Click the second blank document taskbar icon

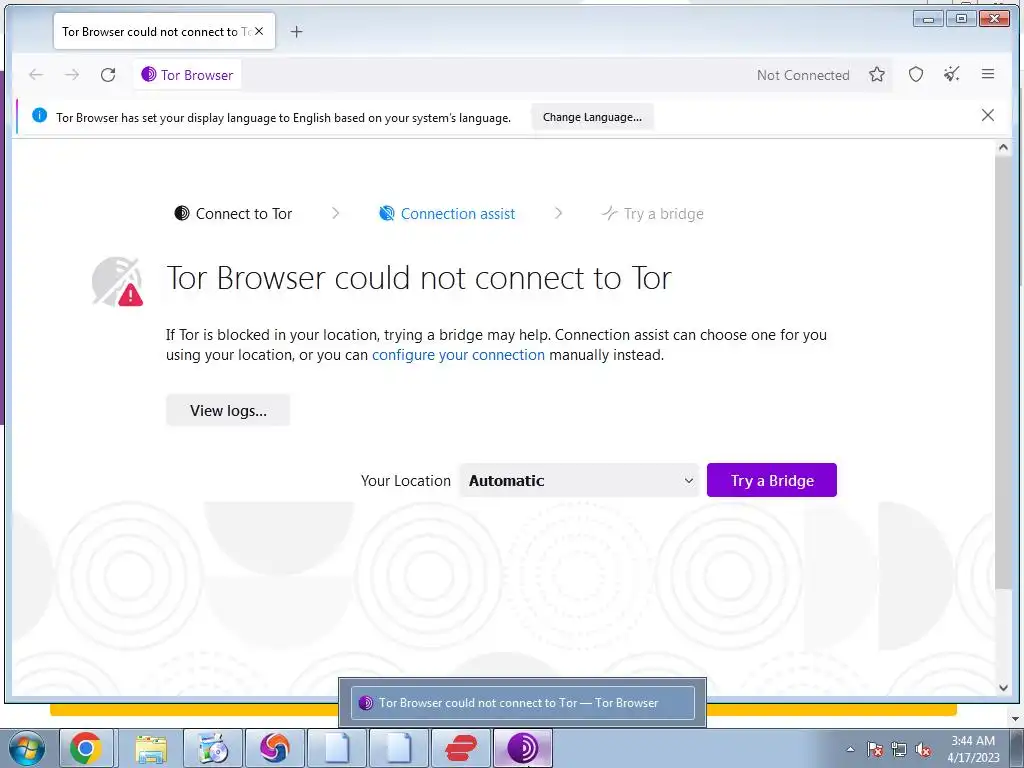point(398,748)
